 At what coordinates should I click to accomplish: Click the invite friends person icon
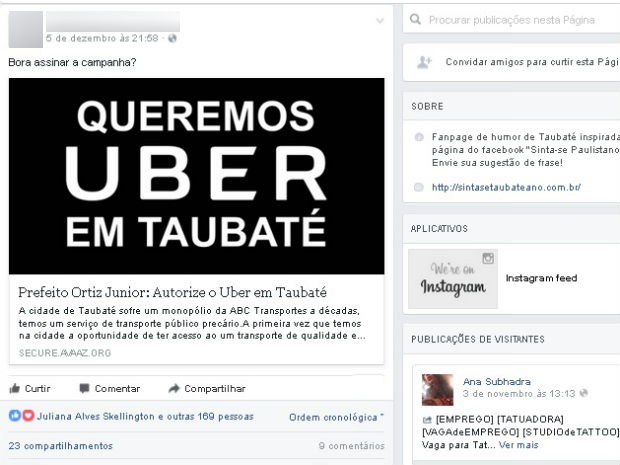tap(424, 62)
